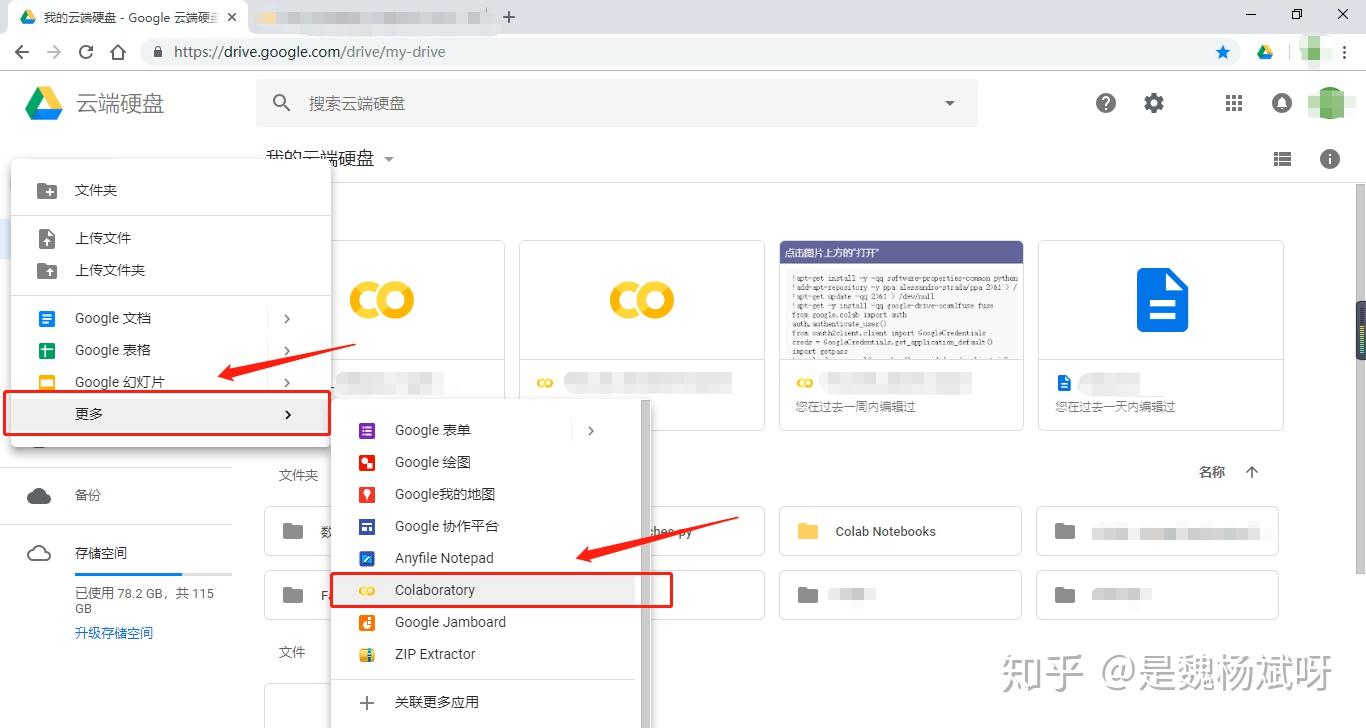Image resolution: width=1366 pixels, height=728 pixels.
Task: Toggle the details info panel
Action: point(1329,158)
